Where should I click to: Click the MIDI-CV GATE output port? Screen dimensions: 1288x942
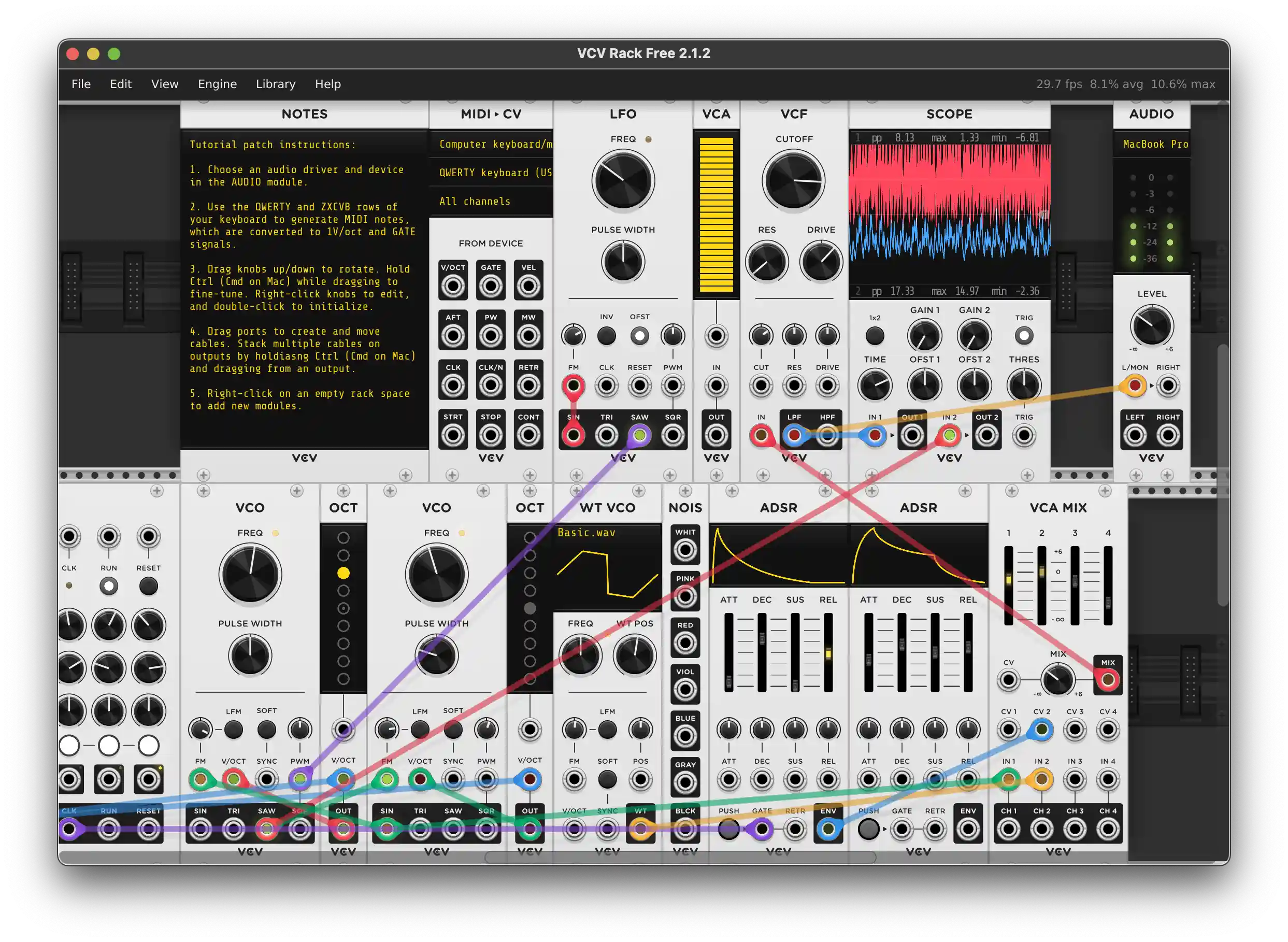(x=490, y=286)
